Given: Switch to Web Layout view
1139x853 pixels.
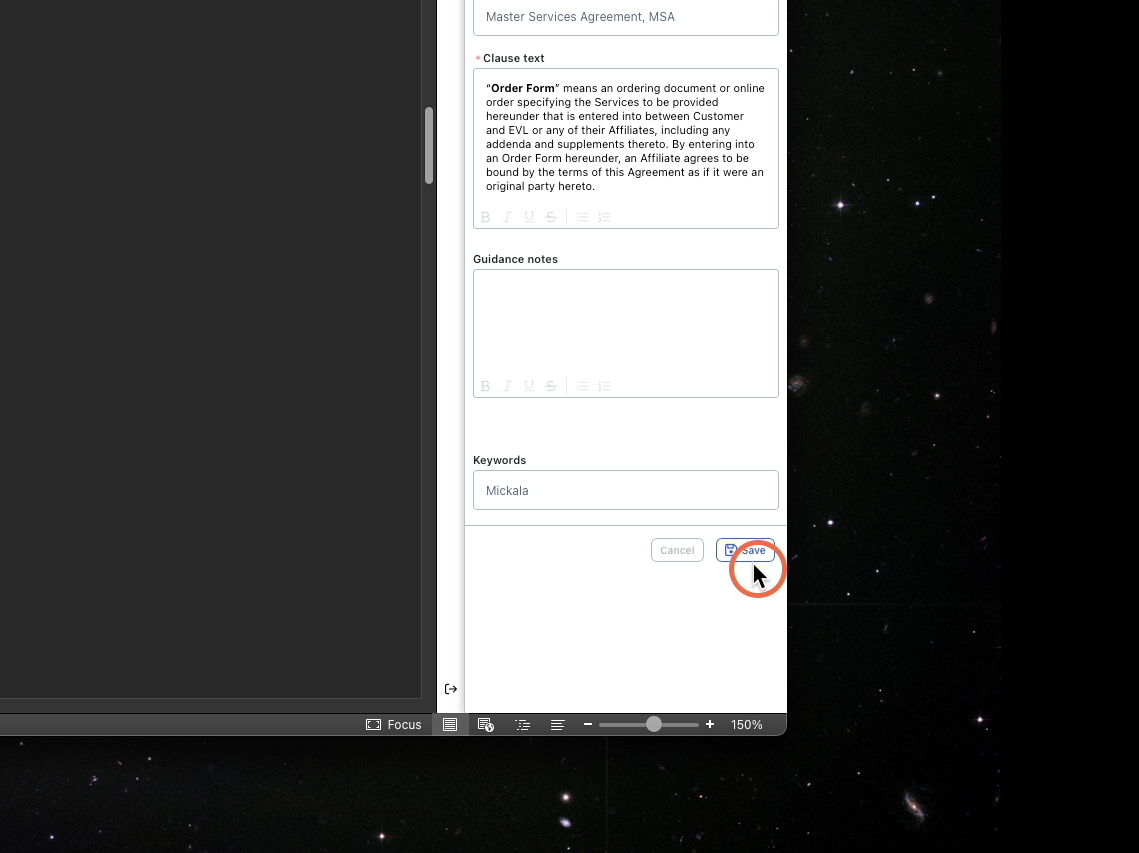Looking at the screenshot, I should point(486,724).
